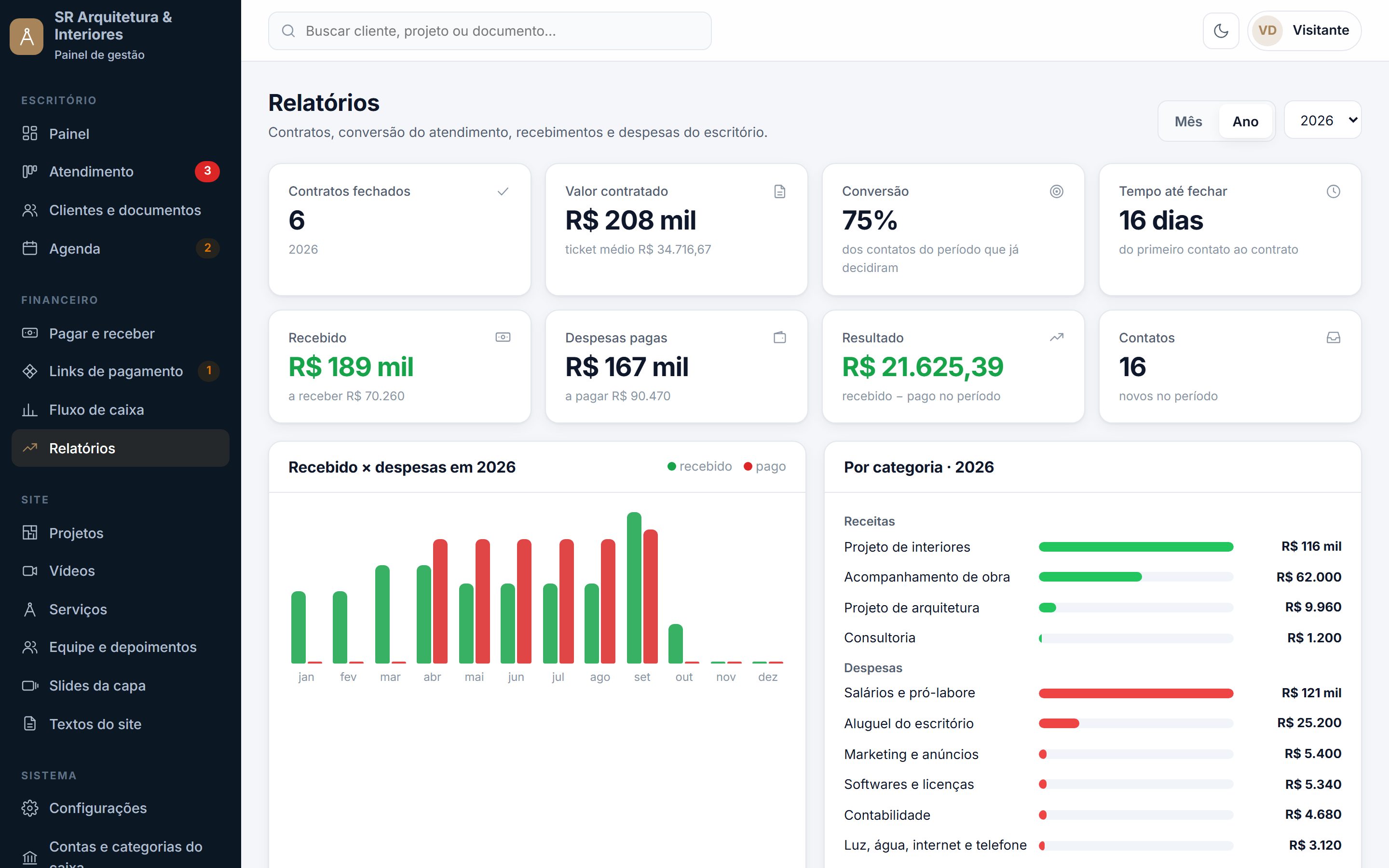1389x868 pixels.
Task: Click the Vídeos camera icon
Action: (30, 570)
